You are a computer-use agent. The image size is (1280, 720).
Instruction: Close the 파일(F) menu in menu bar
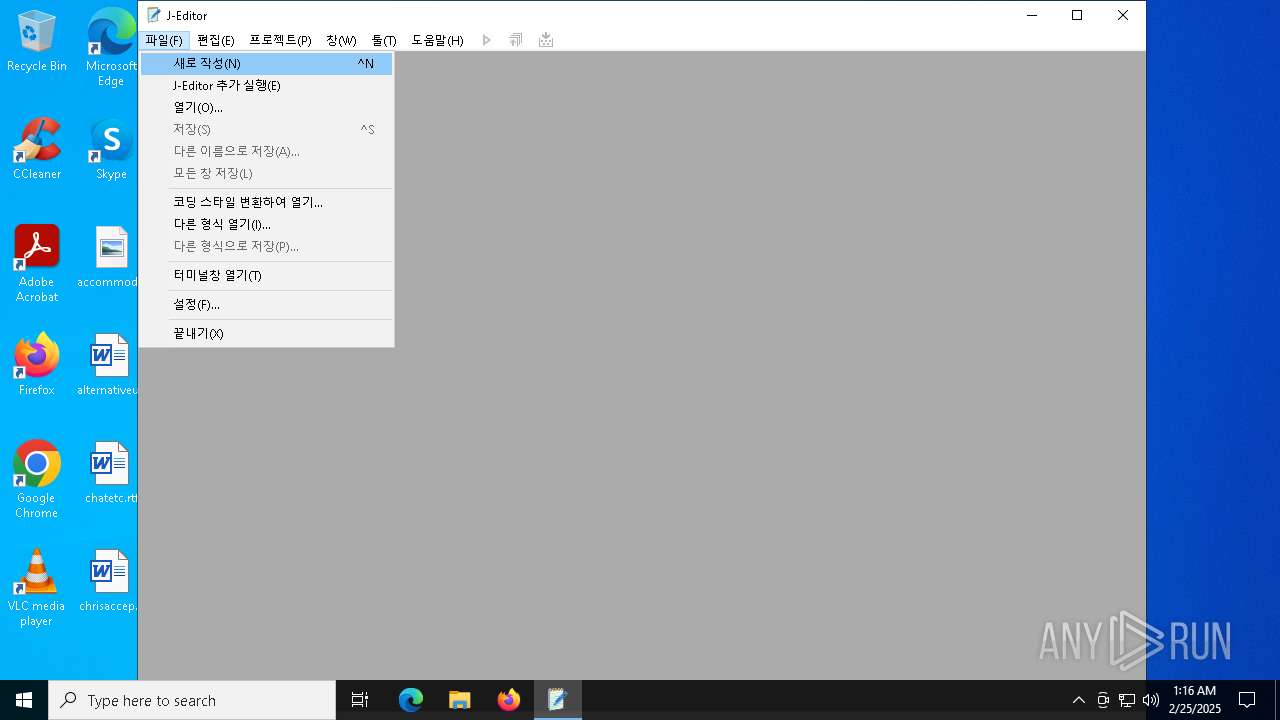164,40
